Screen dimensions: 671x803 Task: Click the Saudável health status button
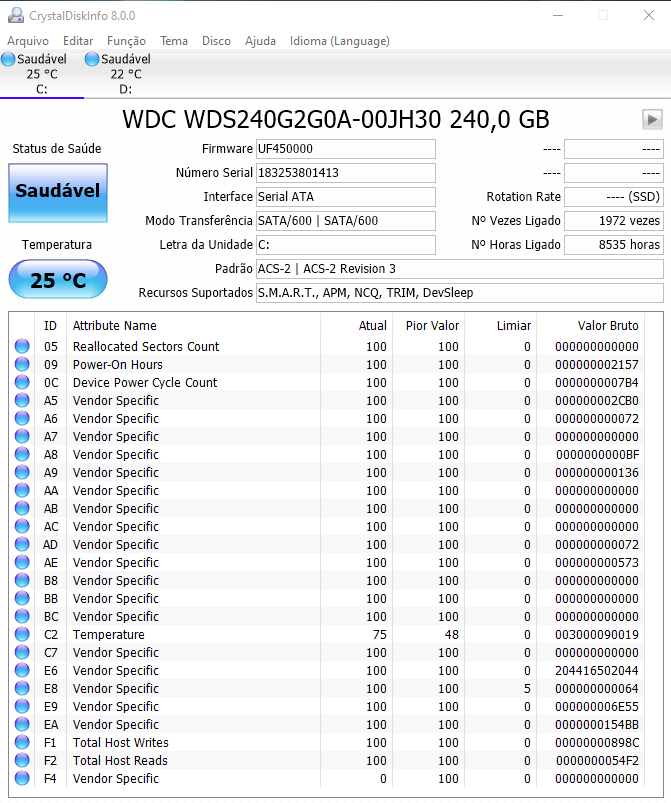pos(58,193)
